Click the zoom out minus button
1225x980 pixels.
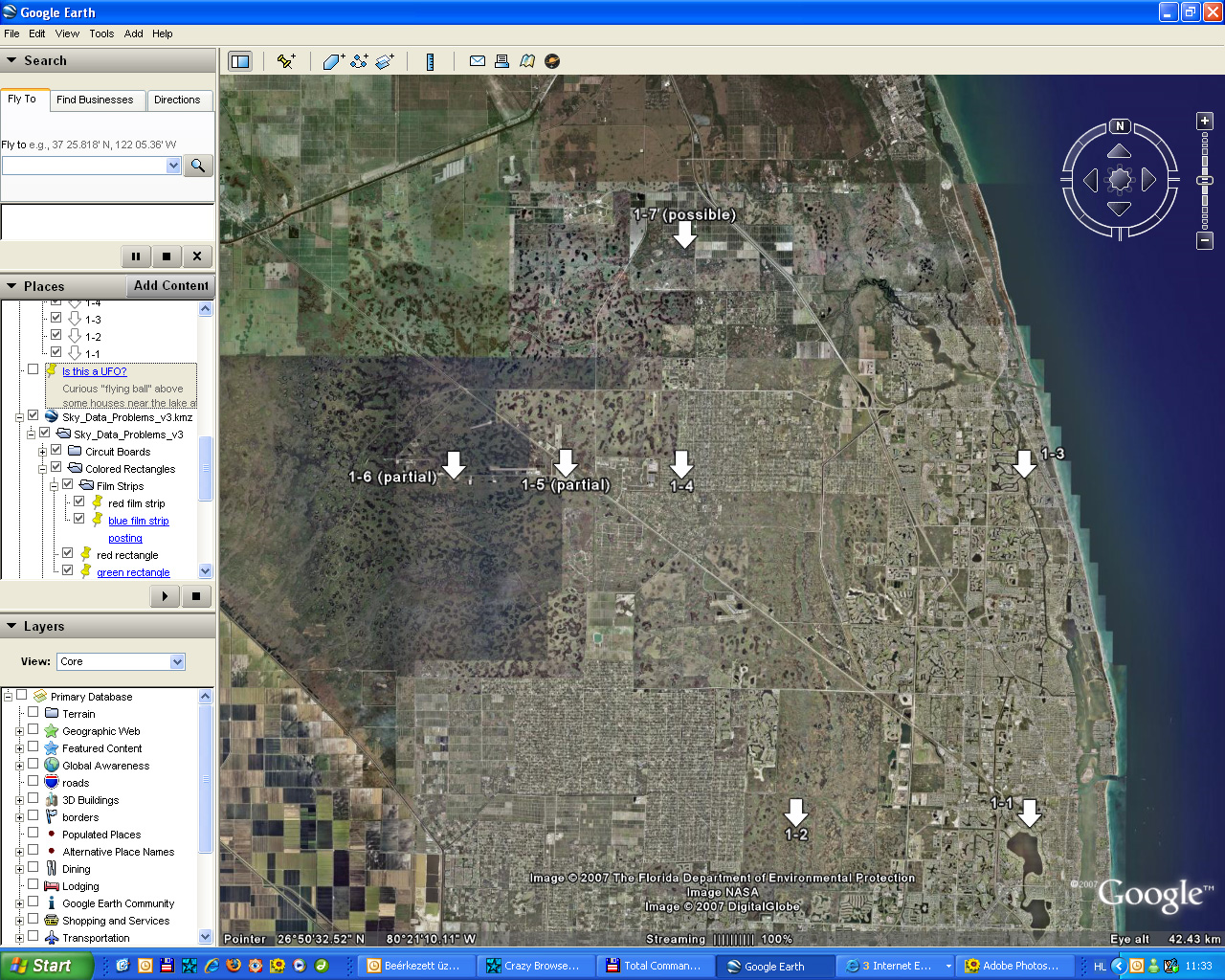point(1205,241)
